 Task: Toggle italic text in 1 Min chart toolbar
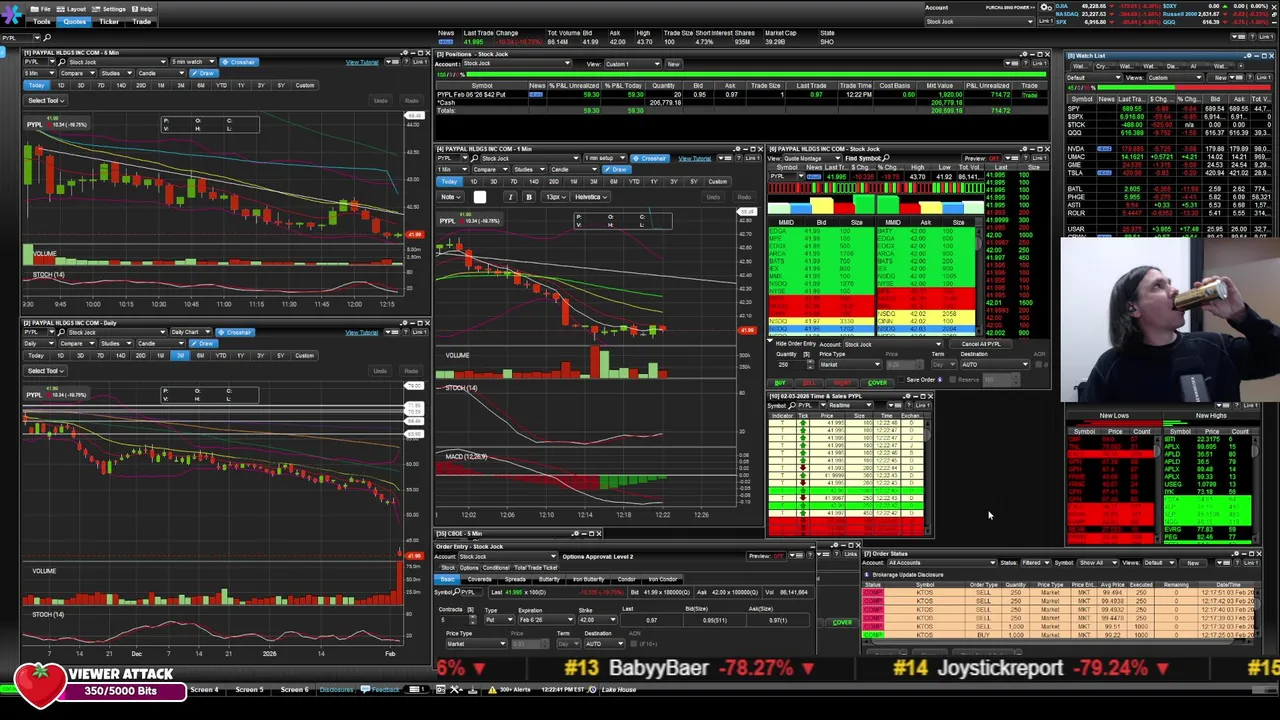coord(510,197)
